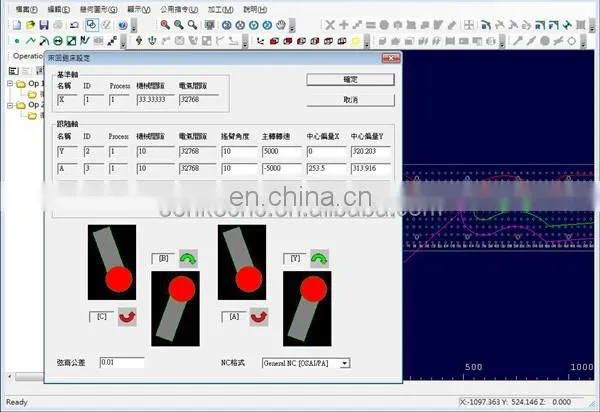Click the cancel button below confirm

click(350, 100)
